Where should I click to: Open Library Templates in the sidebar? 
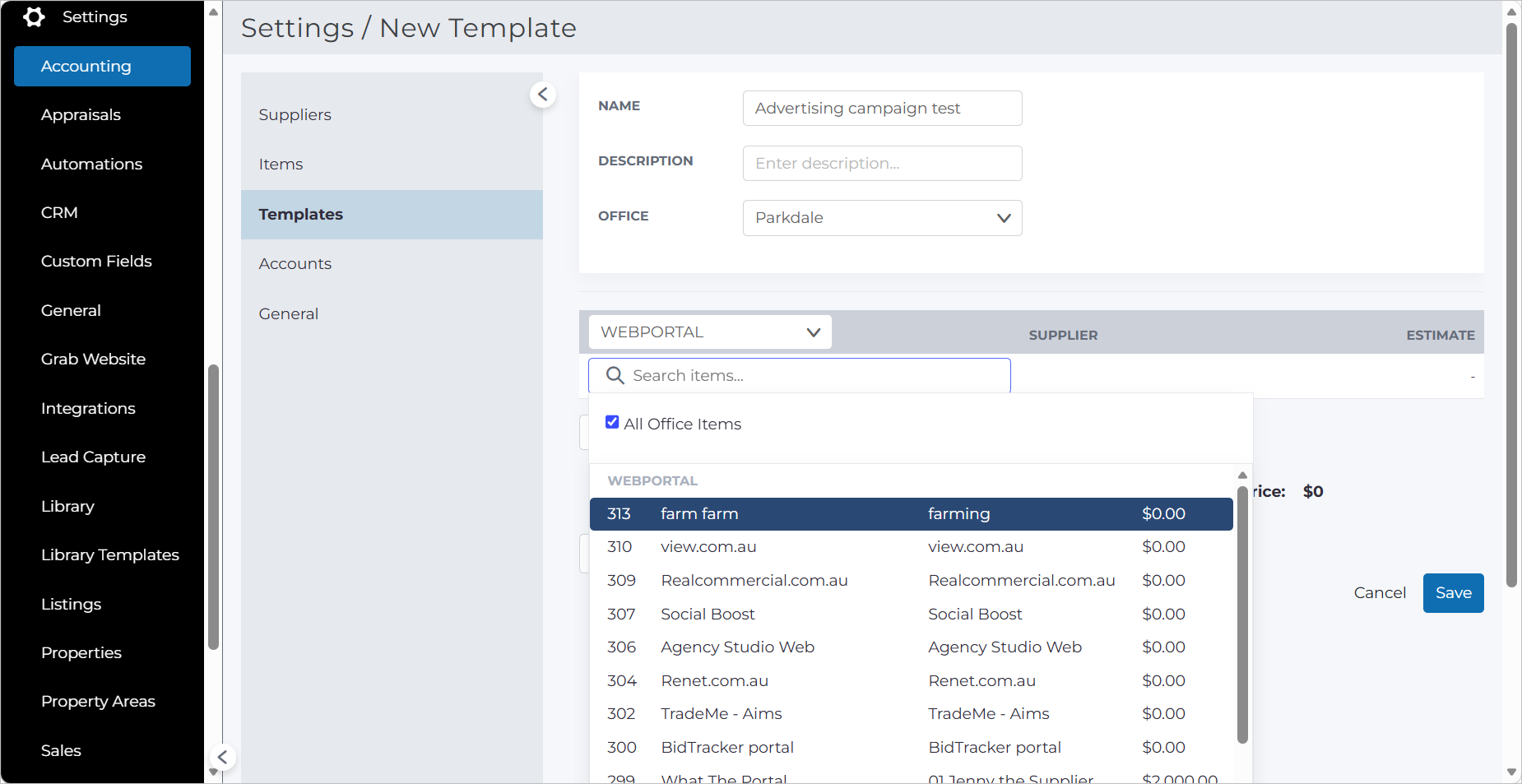[x=109, y=554]
